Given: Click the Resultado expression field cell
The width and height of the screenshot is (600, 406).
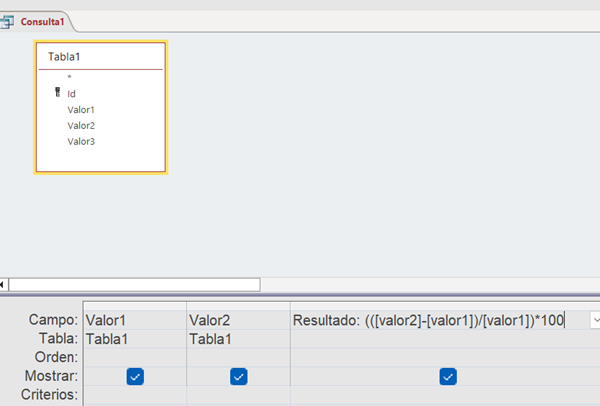Looking at the screenshot, I should [x=440, y=320].
